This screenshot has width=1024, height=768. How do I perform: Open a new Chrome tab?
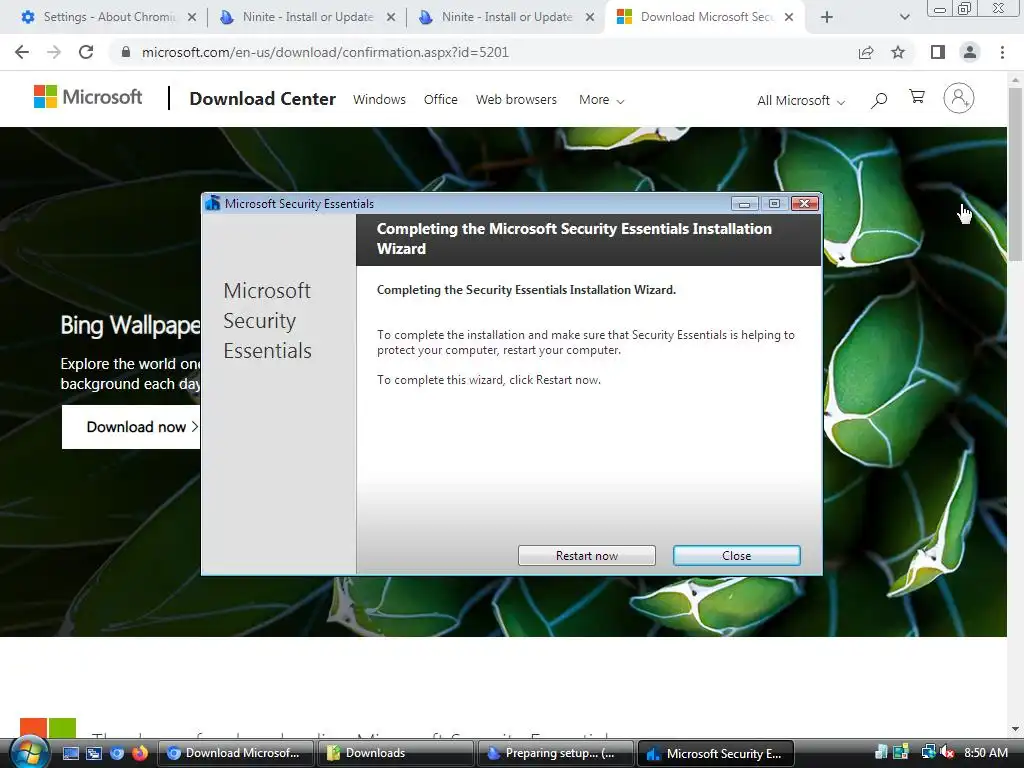[x=827, y=18]
